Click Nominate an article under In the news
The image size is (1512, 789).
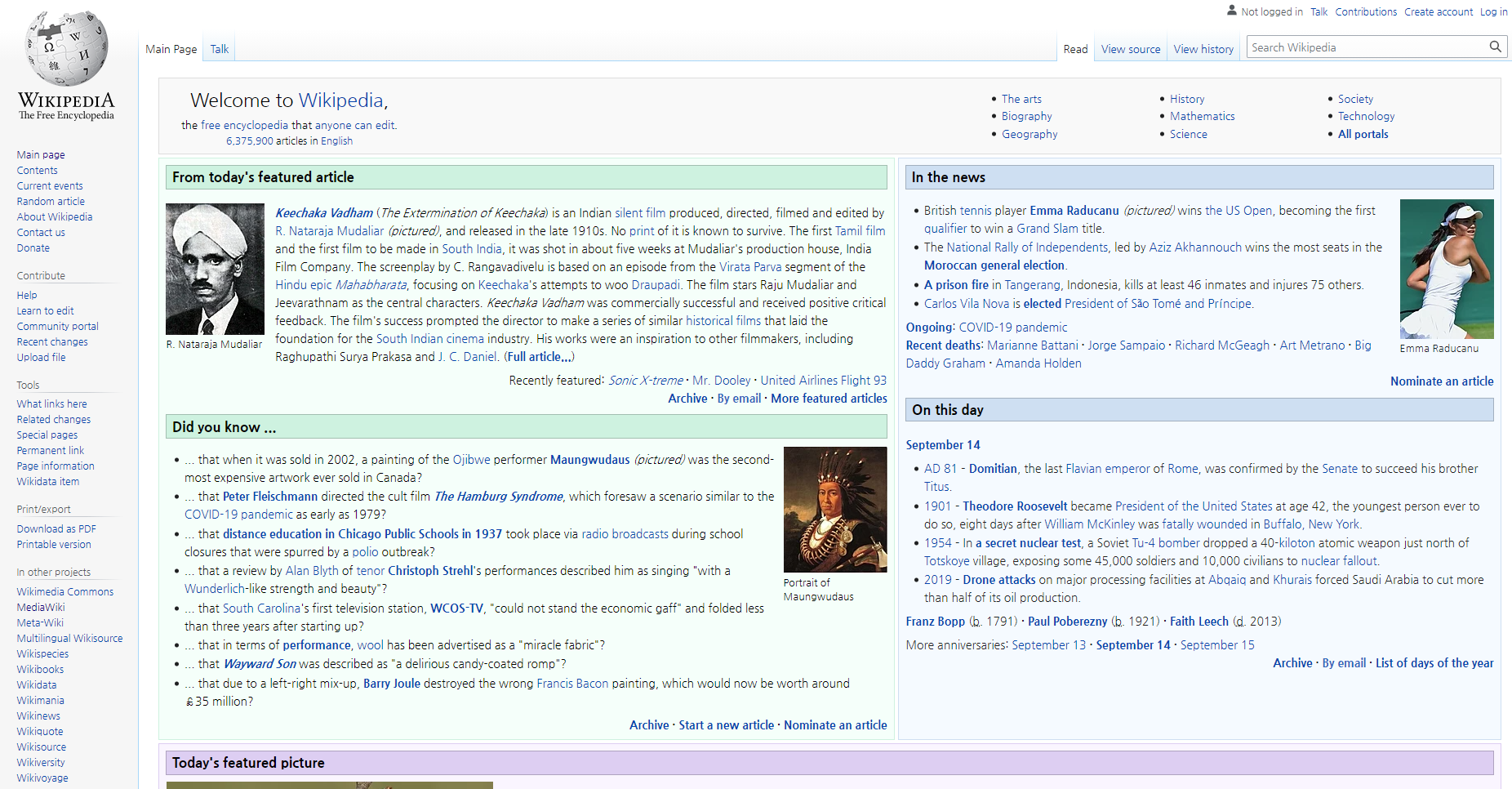pyautogui.click(x=1442, y=381)
